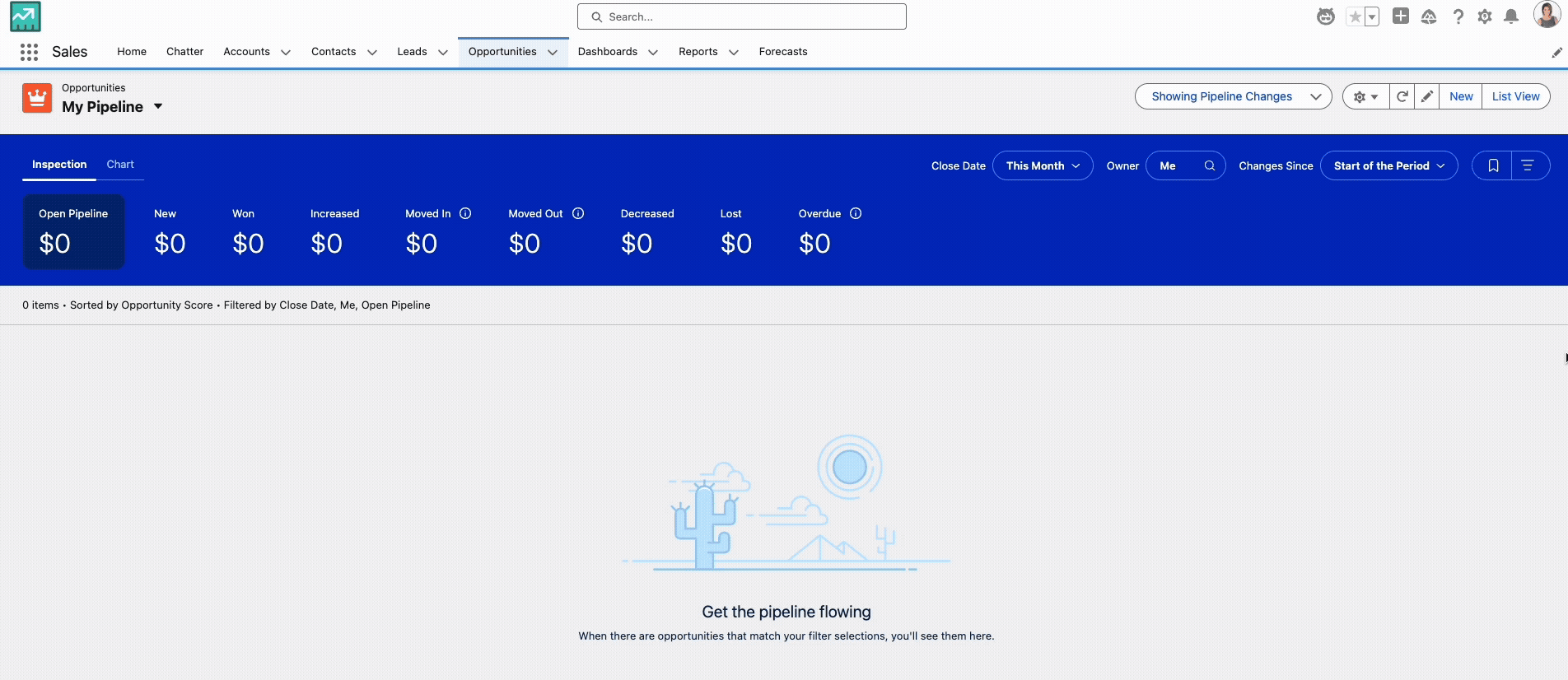Open the Forecasts navigation tab
The height and width of the screenshot is (680, 1568).
[782, 52]
